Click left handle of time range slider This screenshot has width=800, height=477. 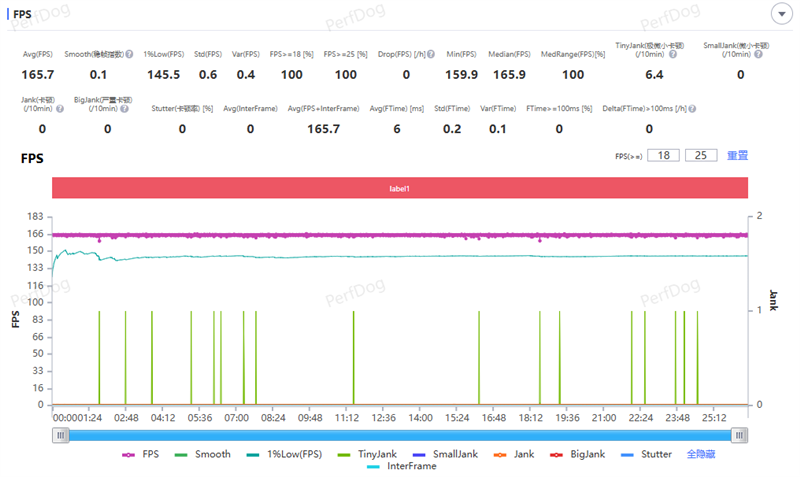tap(61, 435)
